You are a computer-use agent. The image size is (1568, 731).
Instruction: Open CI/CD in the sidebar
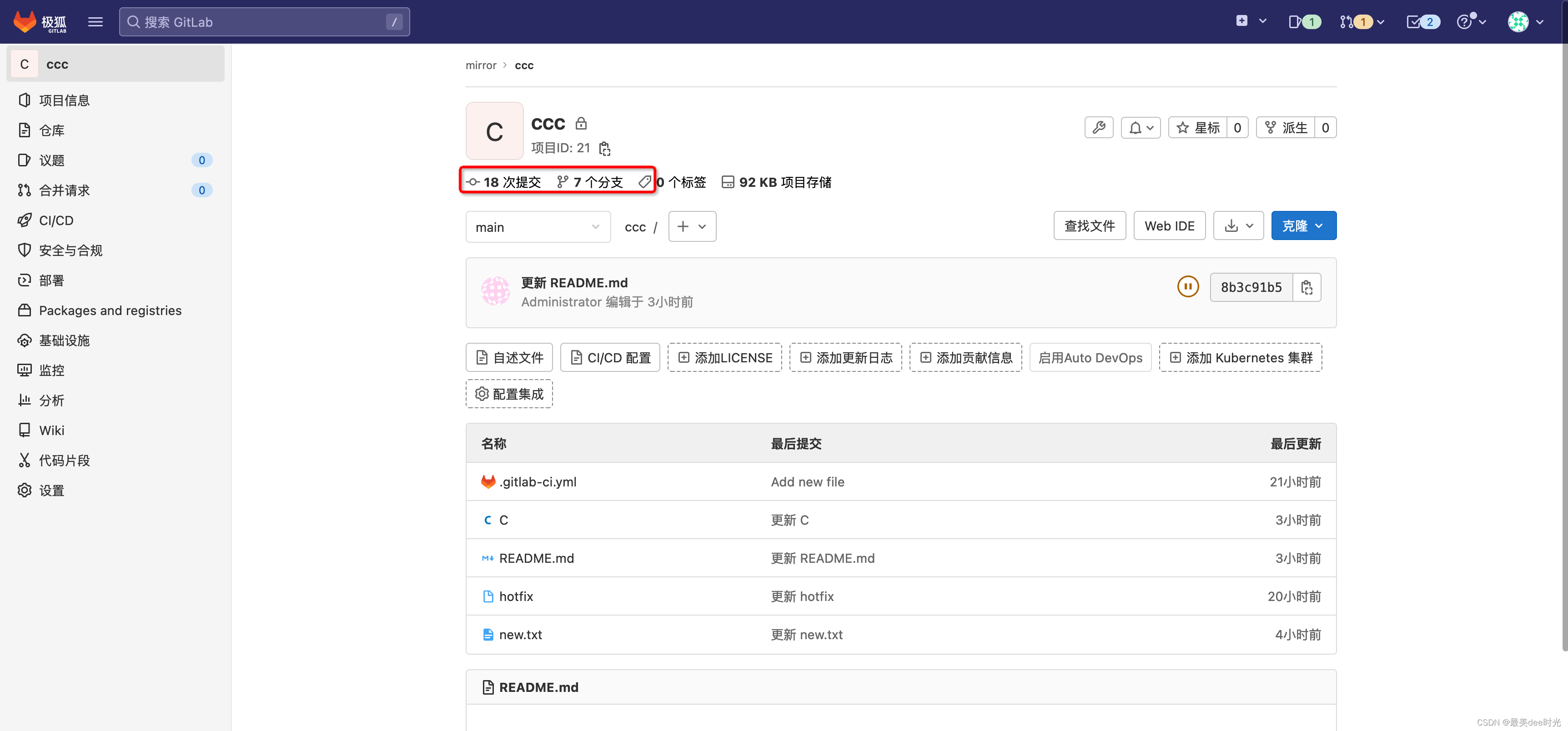pyautogui.click(x=56, y=220)
